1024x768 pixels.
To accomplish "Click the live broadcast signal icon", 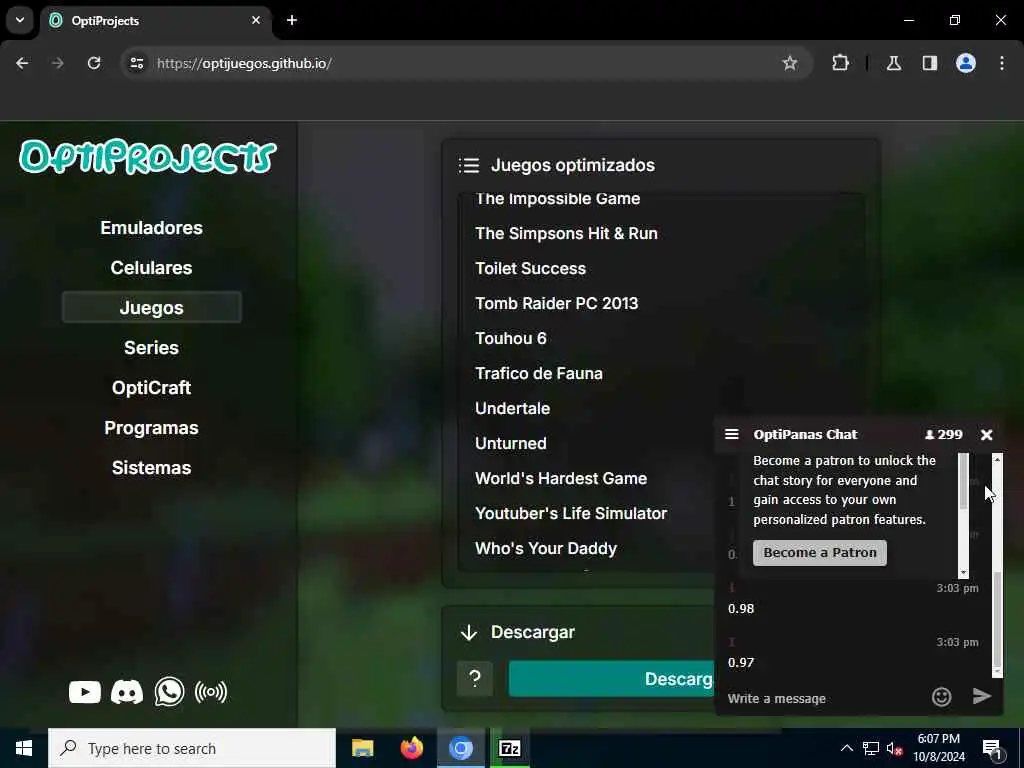I will click(211, 692).
